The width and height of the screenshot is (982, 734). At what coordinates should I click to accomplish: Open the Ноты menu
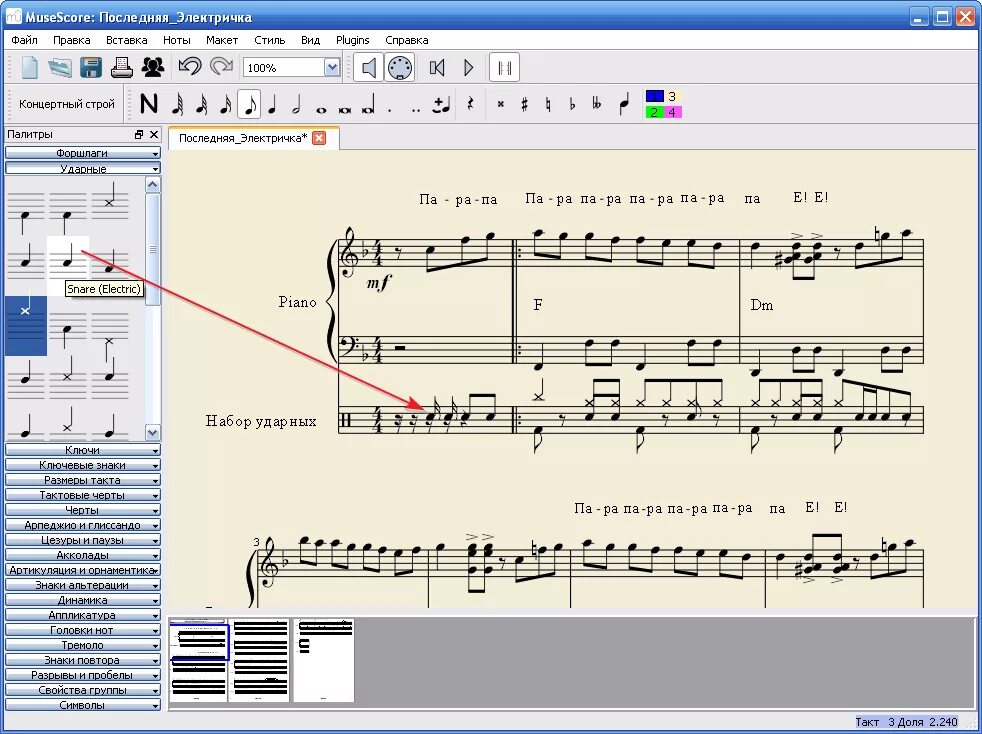(177, 40)
